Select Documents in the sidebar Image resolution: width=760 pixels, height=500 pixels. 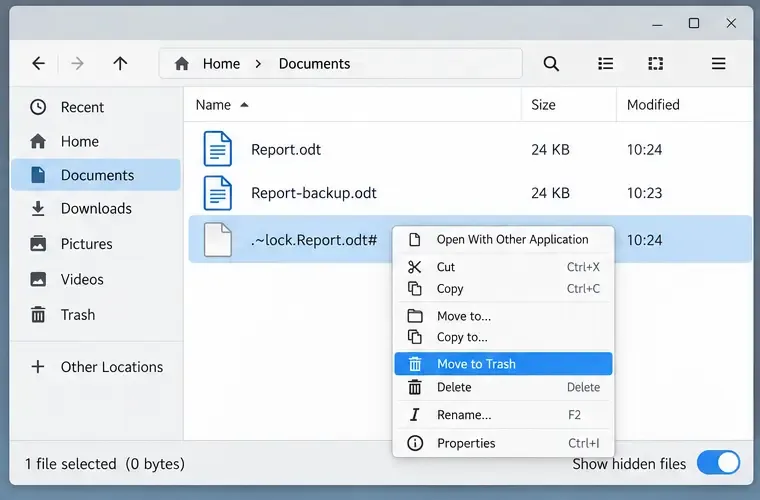(x=96, y=175)
